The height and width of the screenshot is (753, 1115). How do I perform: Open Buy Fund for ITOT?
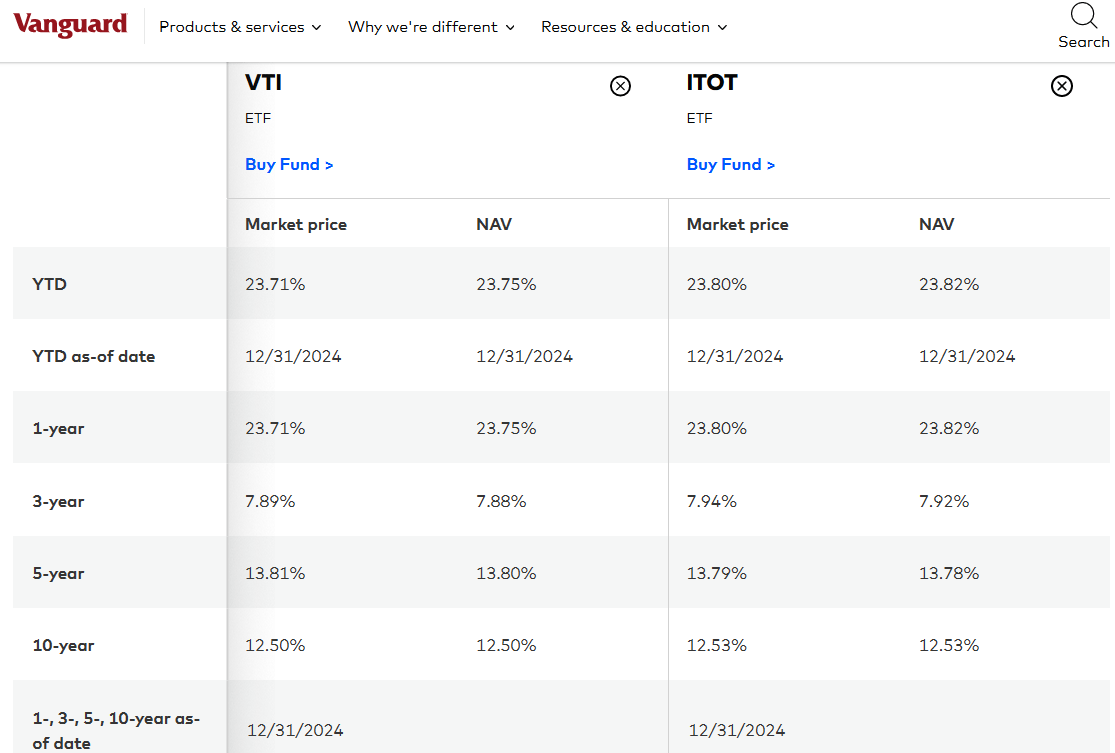[x=731, y=164]
